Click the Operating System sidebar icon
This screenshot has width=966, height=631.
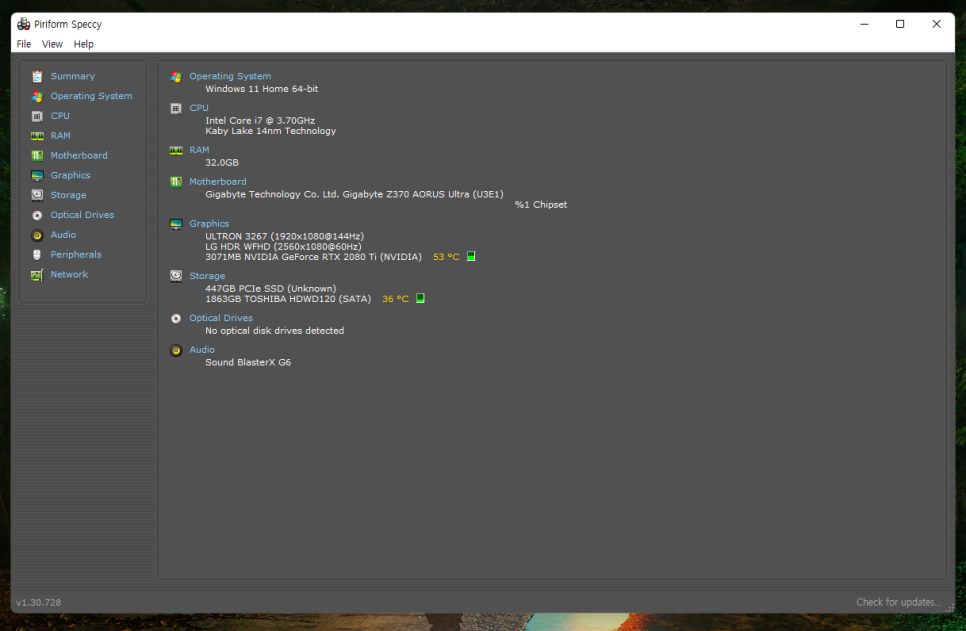[37, 96]
